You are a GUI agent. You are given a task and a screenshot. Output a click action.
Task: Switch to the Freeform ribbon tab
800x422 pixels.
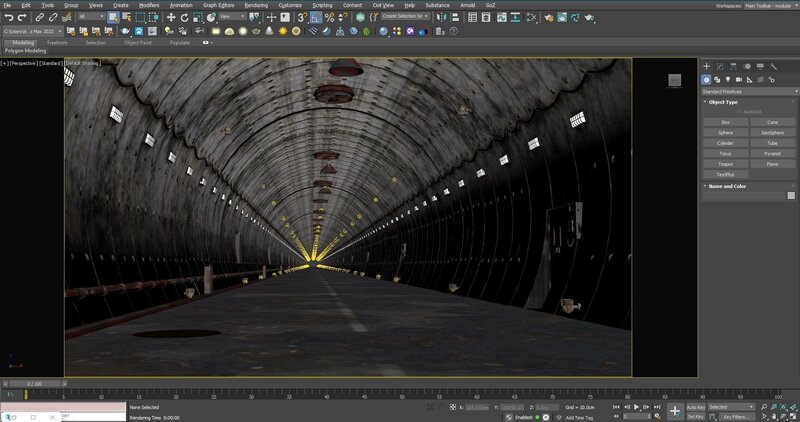[x=57, y=43]
